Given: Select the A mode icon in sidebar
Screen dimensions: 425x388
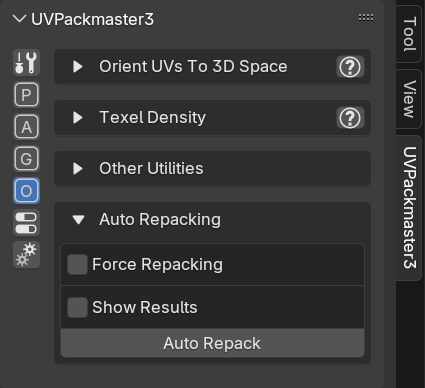Looking at the screenshot, I should click(26, 127).
